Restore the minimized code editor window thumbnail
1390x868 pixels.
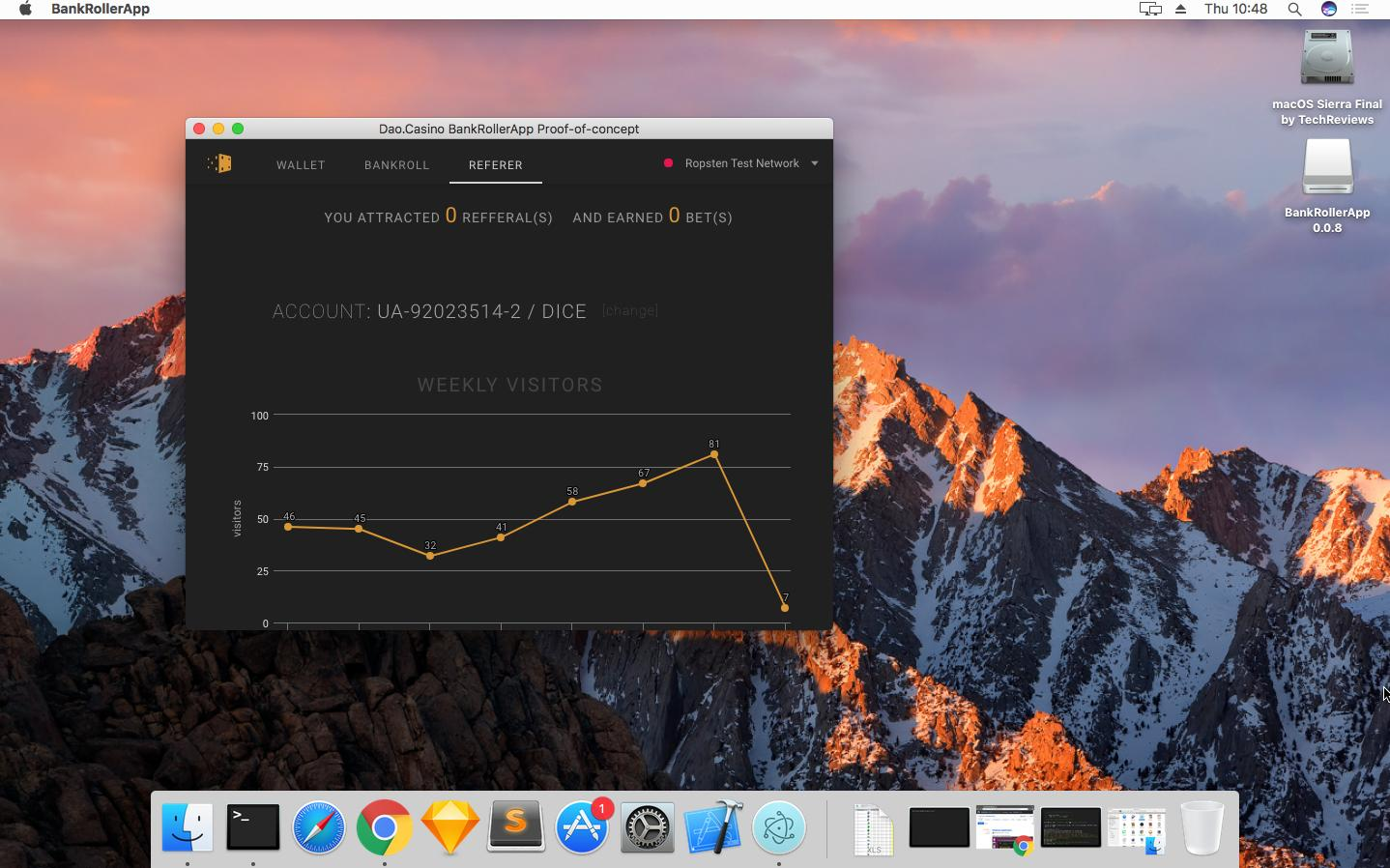(1070, 828)
